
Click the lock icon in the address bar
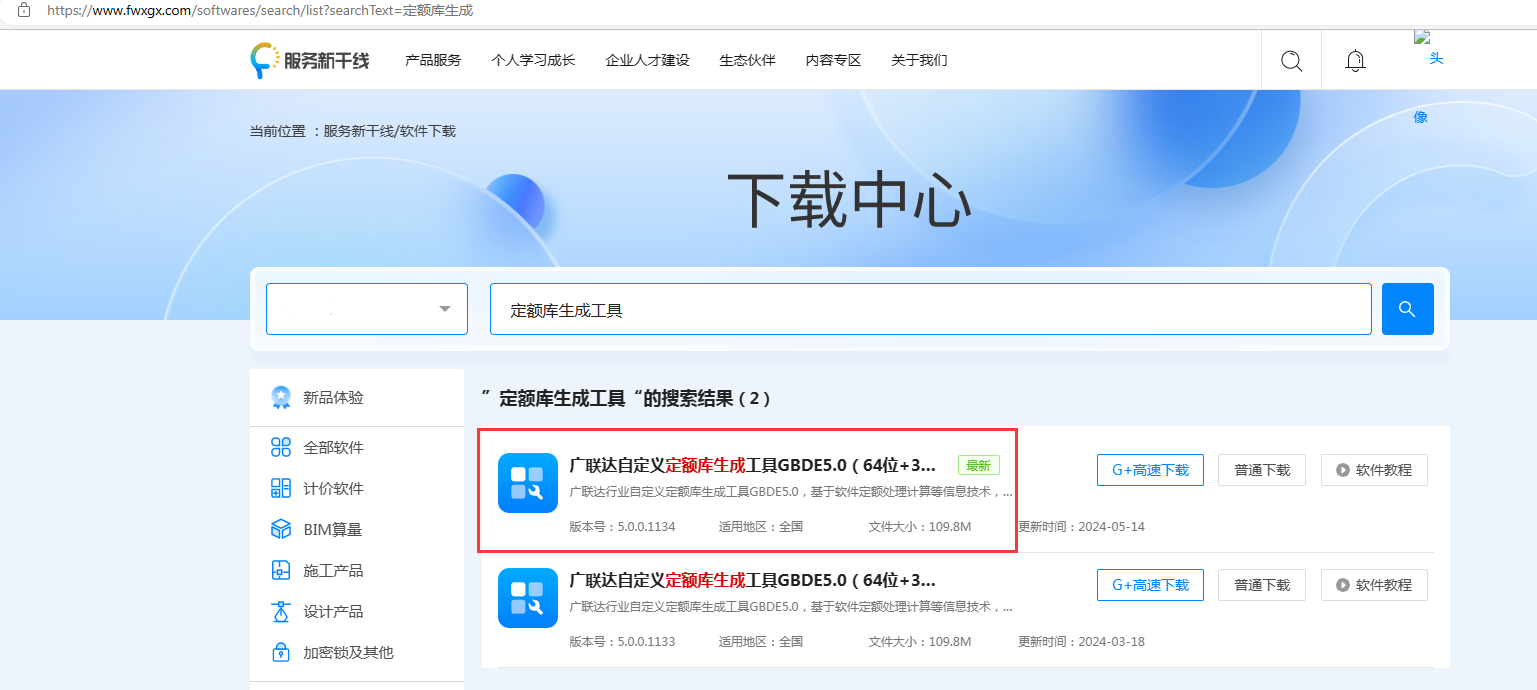click(24, 10)
